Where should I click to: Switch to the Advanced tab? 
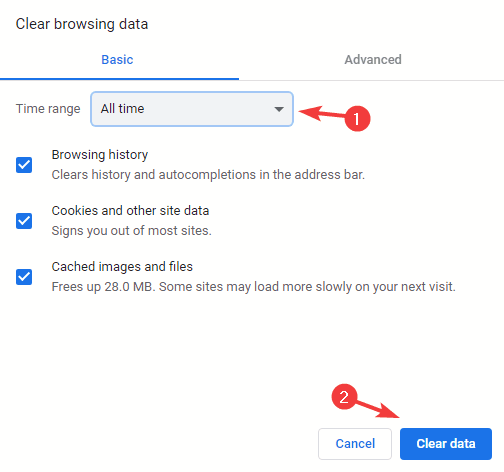pos(373,60)
